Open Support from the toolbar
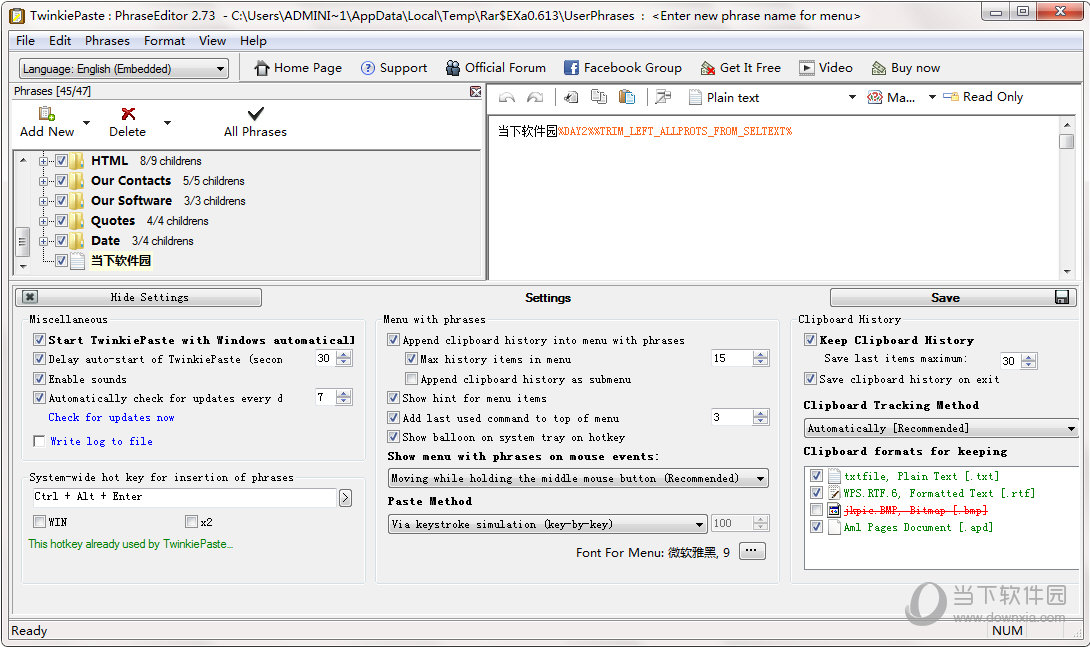The image size is (1090, 647). [x=394, y=67]
